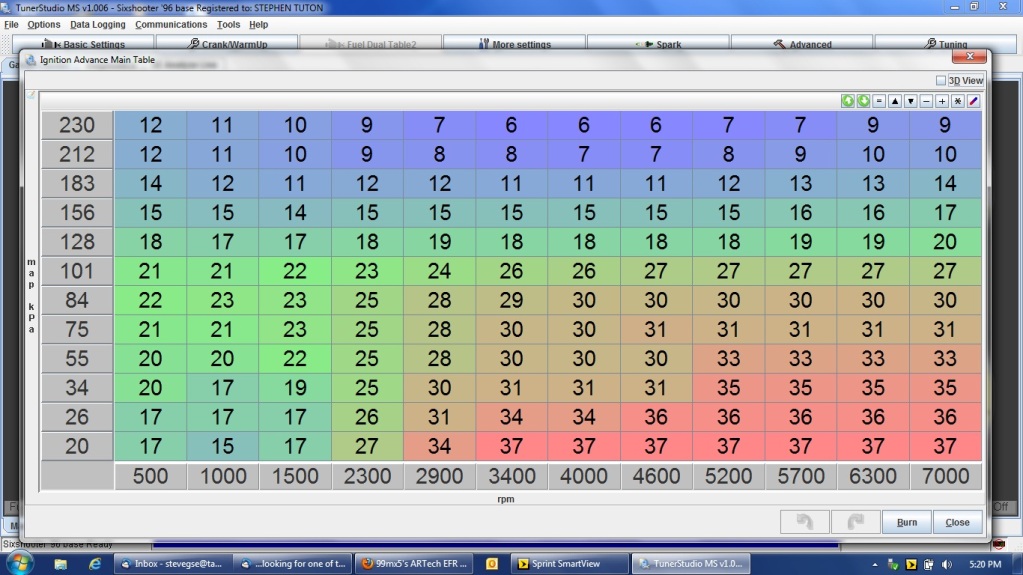This screenshot has height=575, width=1023.
Task: Enable the 3D View checkbox
Action: click(941, 81)
